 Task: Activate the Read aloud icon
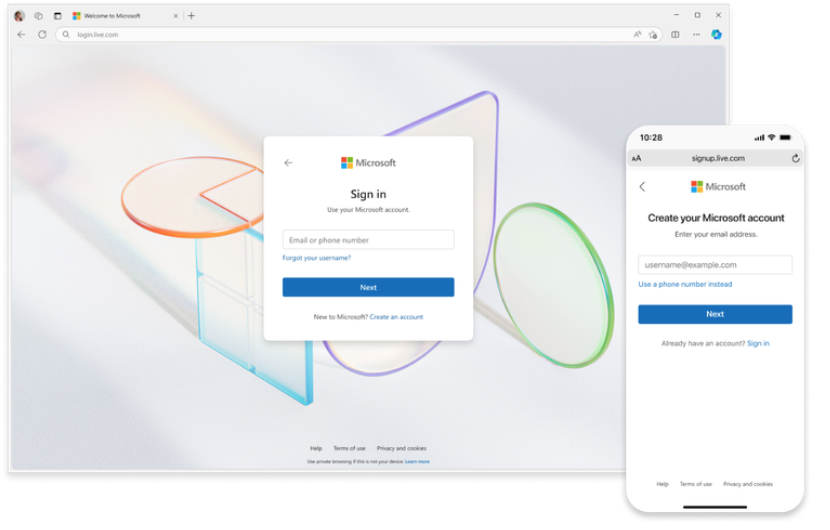[x=637, y=34]
